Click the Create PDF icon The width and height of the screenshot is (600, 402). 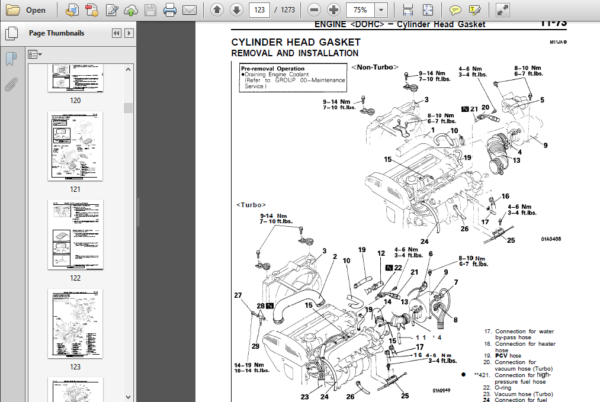(x=72, y=10)
